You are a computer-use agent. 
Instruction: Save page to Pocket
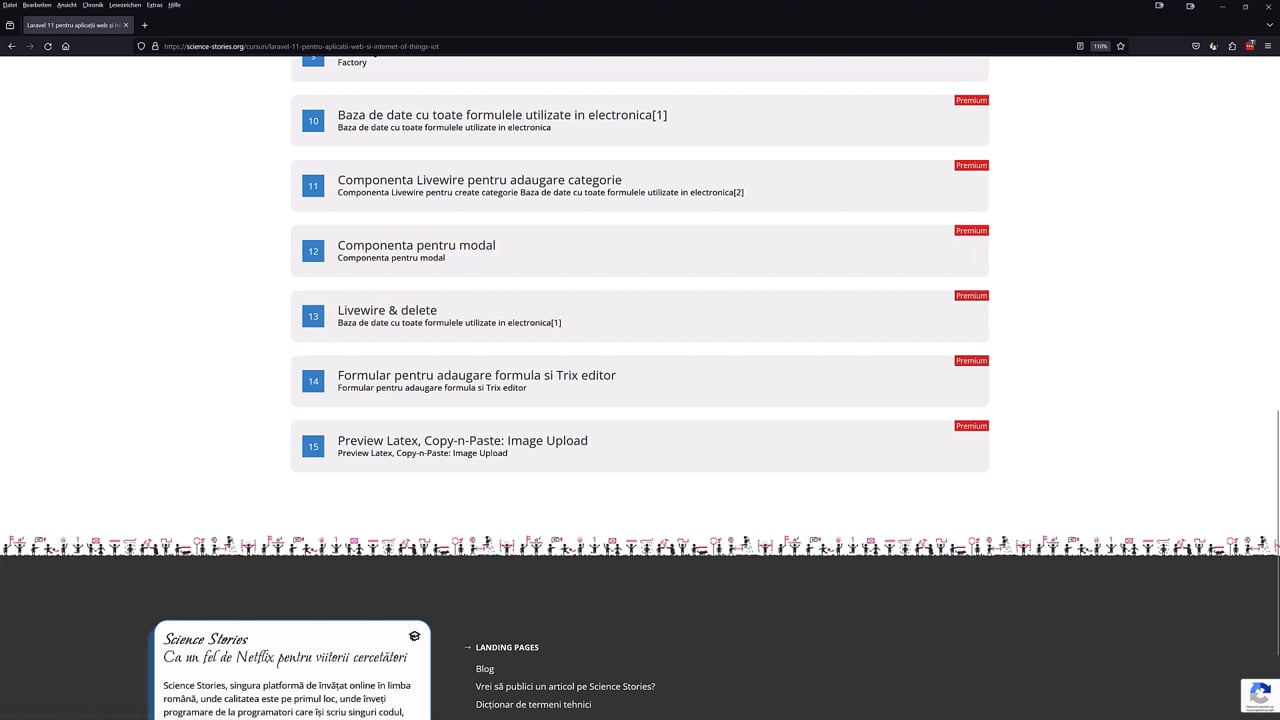click(1196, 46)
